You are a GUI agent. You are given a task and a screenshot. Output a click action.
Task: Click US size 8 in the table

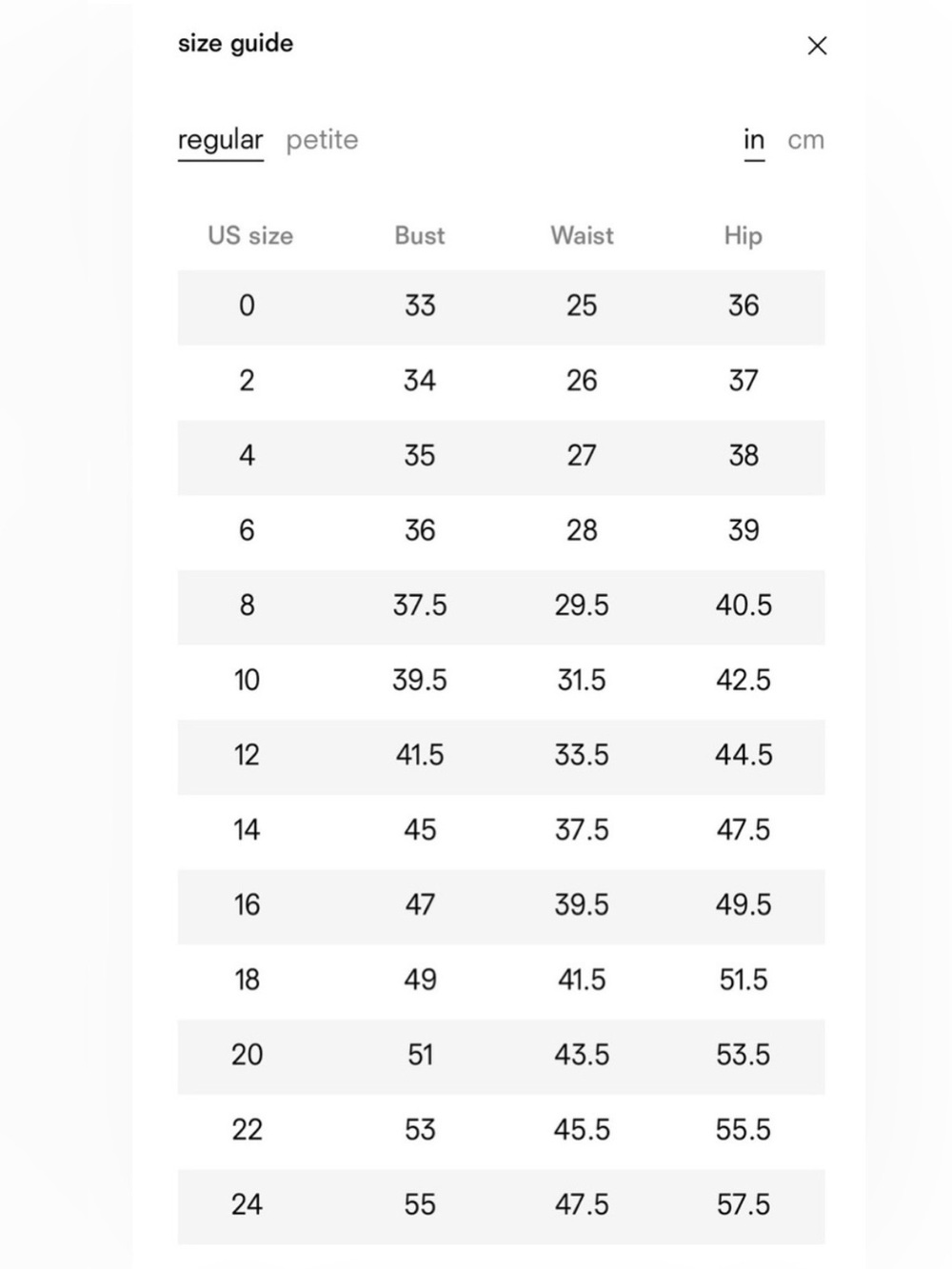[247, 605]
